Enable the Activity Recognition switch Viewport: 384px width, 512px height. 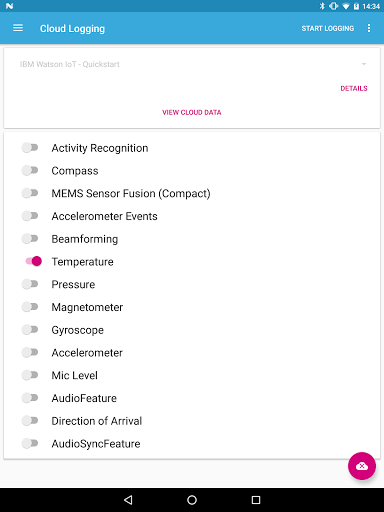30,148
